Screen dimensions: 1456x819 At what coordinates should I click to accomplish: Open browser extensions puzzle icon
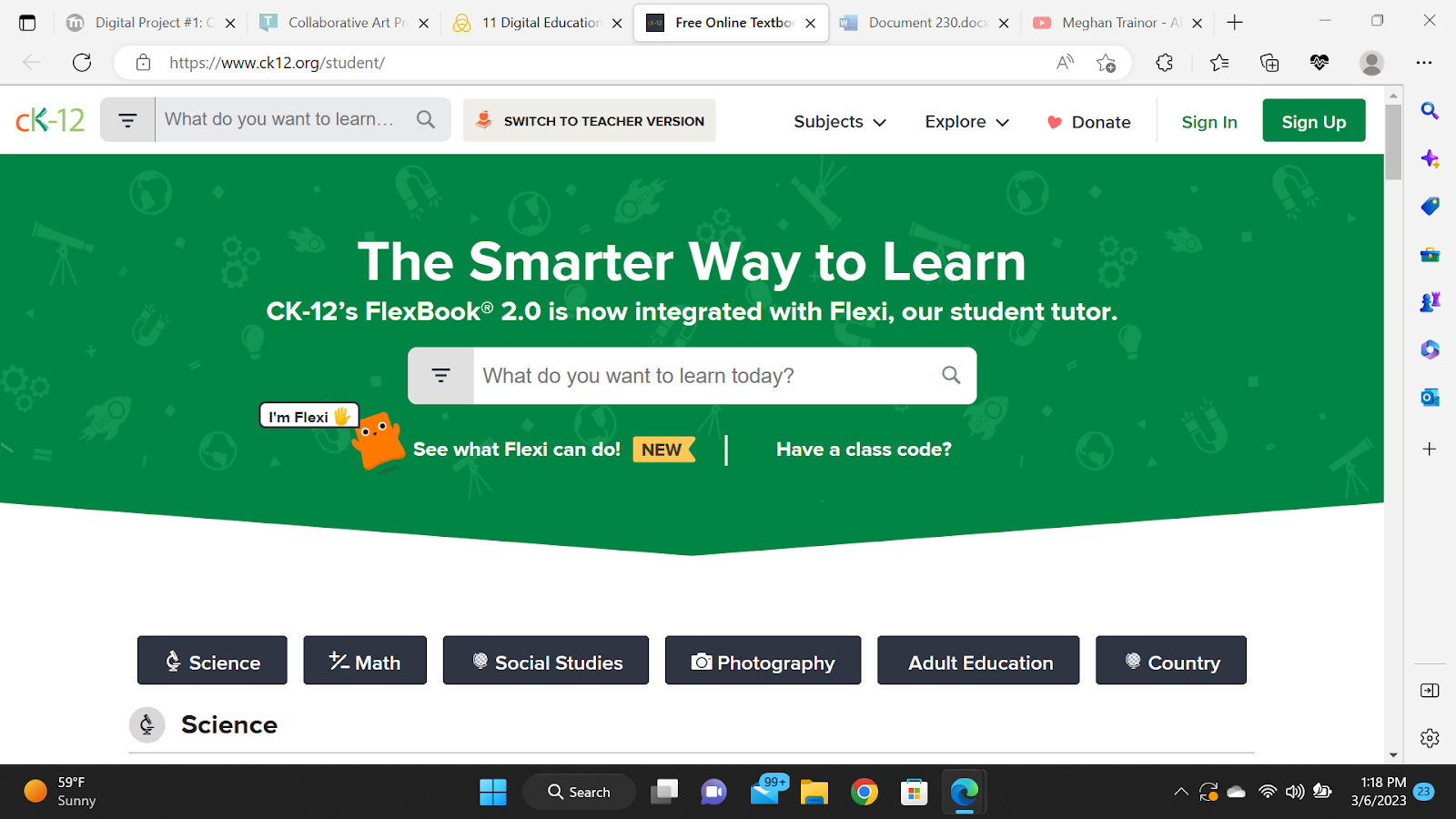[1164, 63]
